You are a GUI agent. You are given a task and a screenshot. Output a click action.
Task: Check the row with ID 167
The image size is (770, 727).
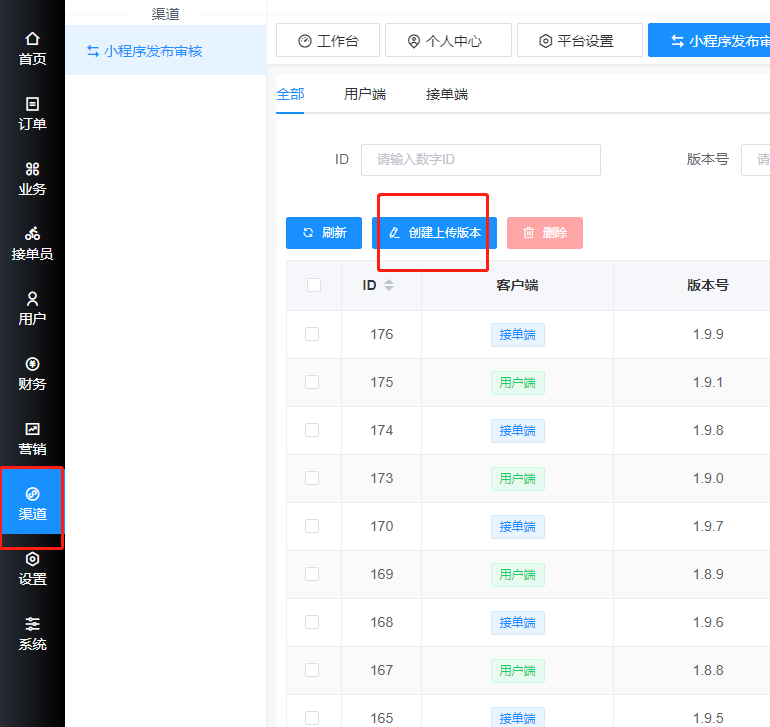point(312,670)
